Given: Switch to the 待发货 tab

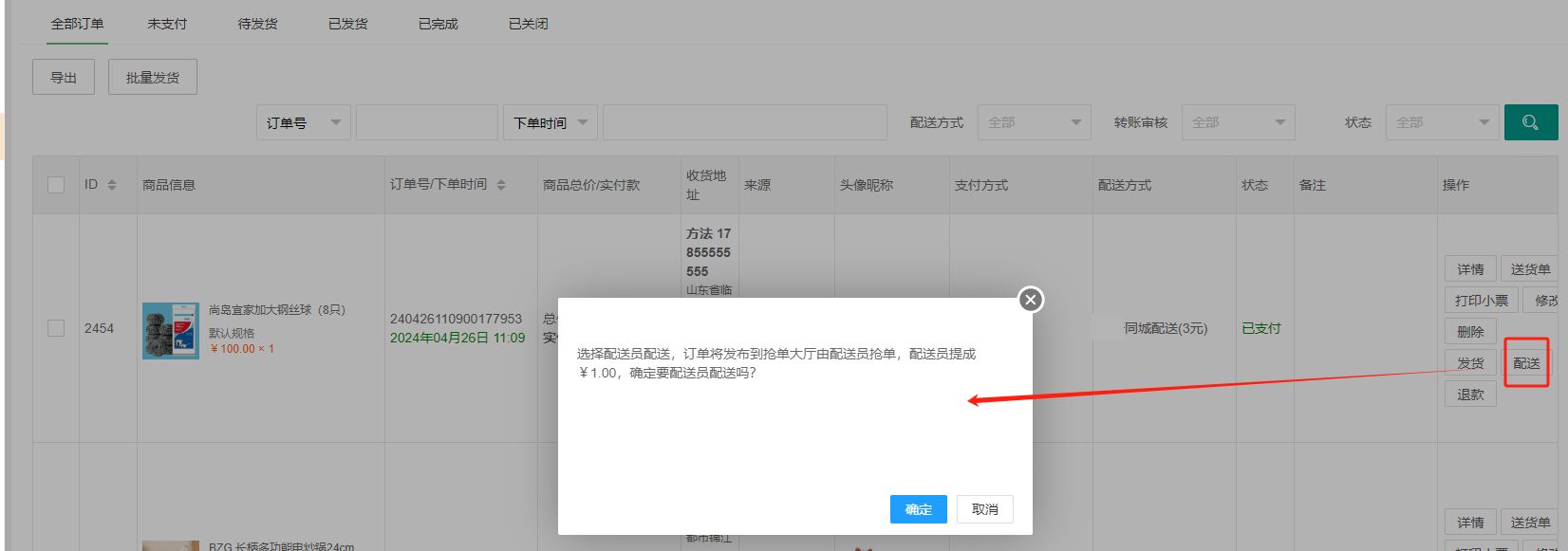Looking at the screenshot, I should click(257, 24).
